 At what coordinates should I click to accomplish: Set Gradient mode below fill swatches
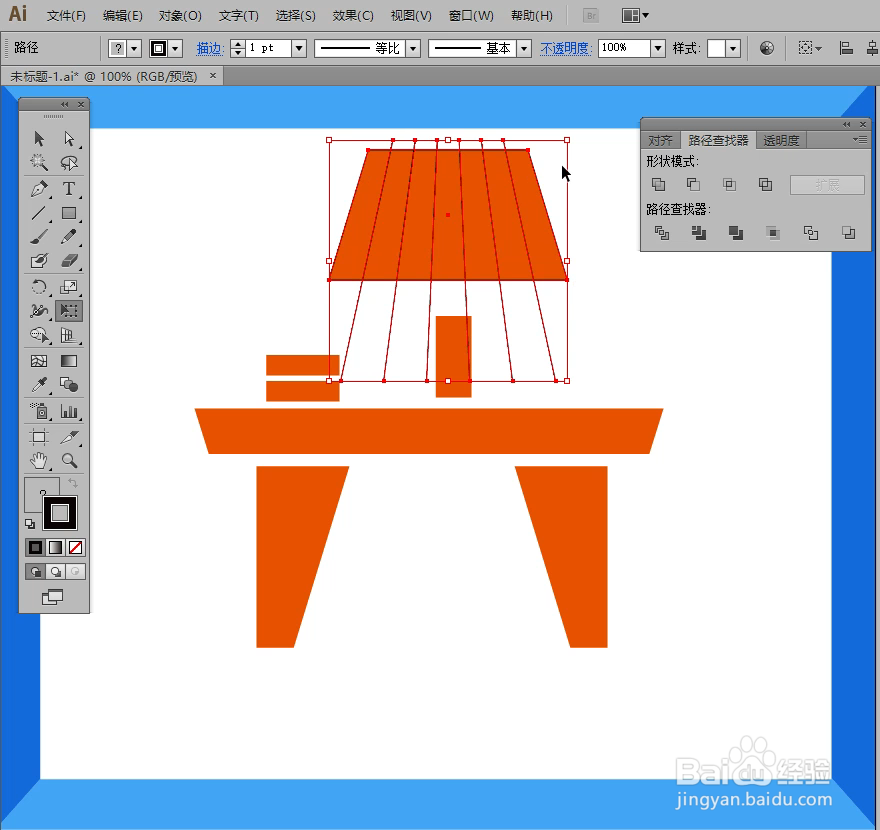(x=55, y=547)
